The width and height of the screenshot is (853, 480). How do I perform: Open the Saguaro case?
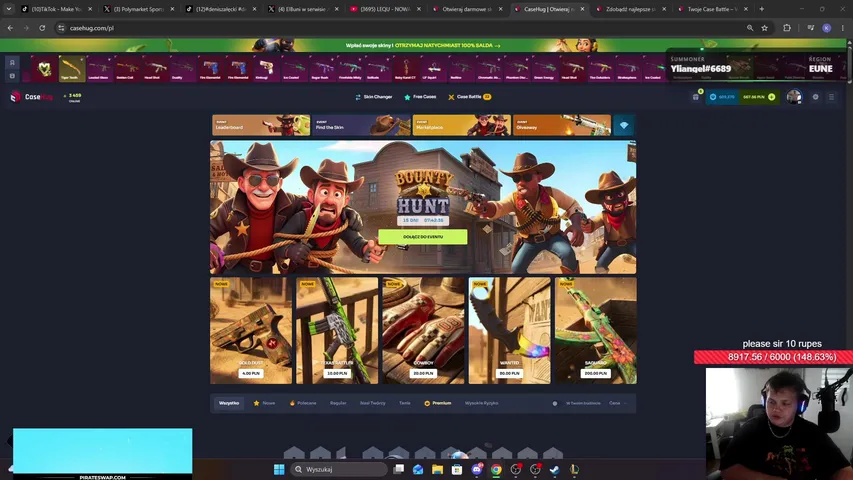tap(596, 330)
